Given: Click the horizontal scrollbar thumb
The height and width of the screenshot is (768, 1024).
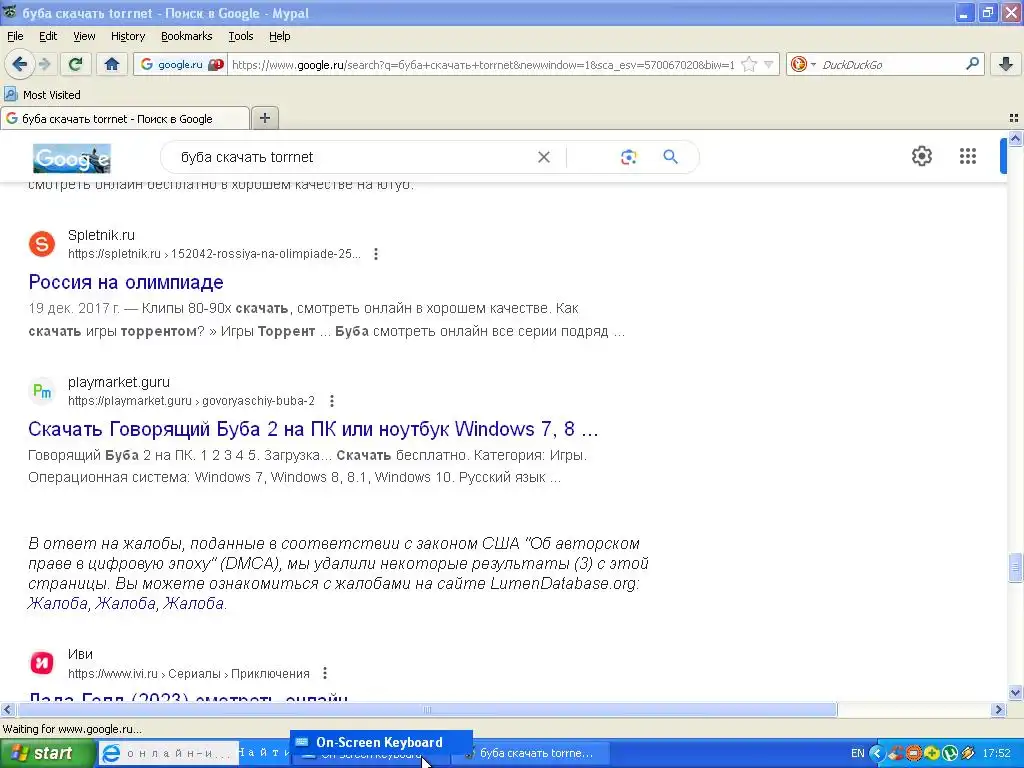Looking at the screenshot, I should pos(426,709).
